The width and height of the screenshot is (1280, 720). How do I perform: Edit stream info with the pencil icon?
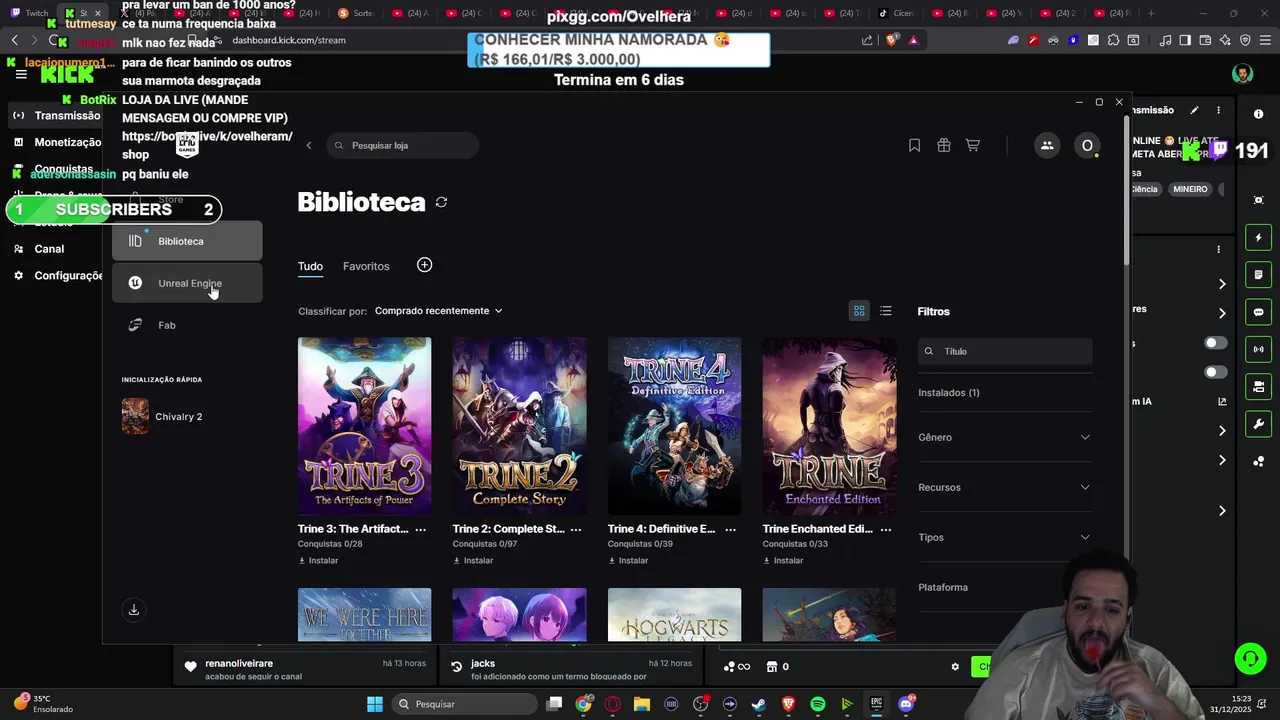point(1194,110)
